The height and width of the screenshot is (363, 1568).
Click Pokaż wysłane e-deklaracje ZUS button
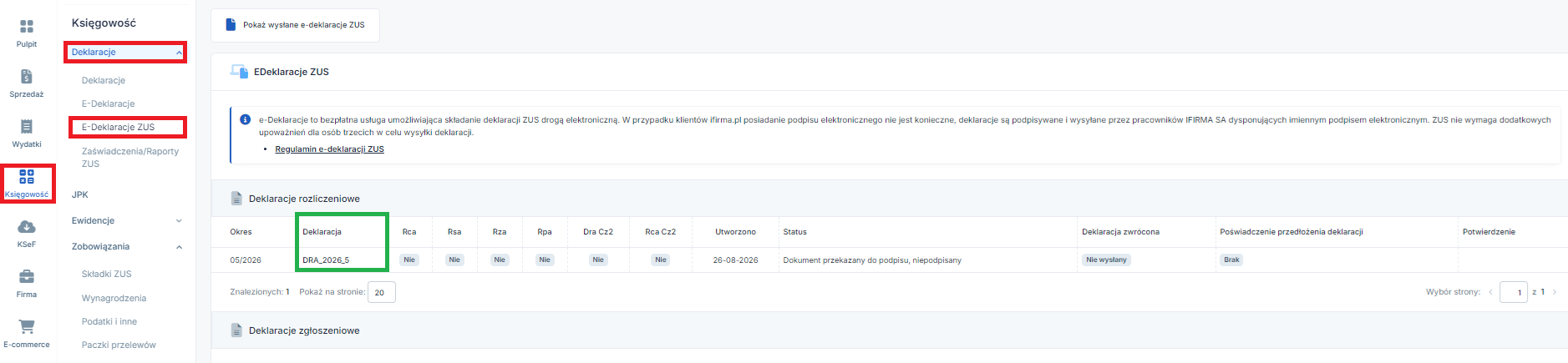coord(295,25)
